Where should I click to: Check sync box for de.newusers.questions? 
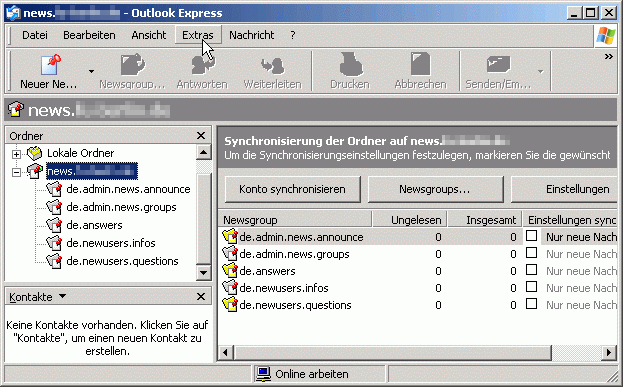click(531, 304)
